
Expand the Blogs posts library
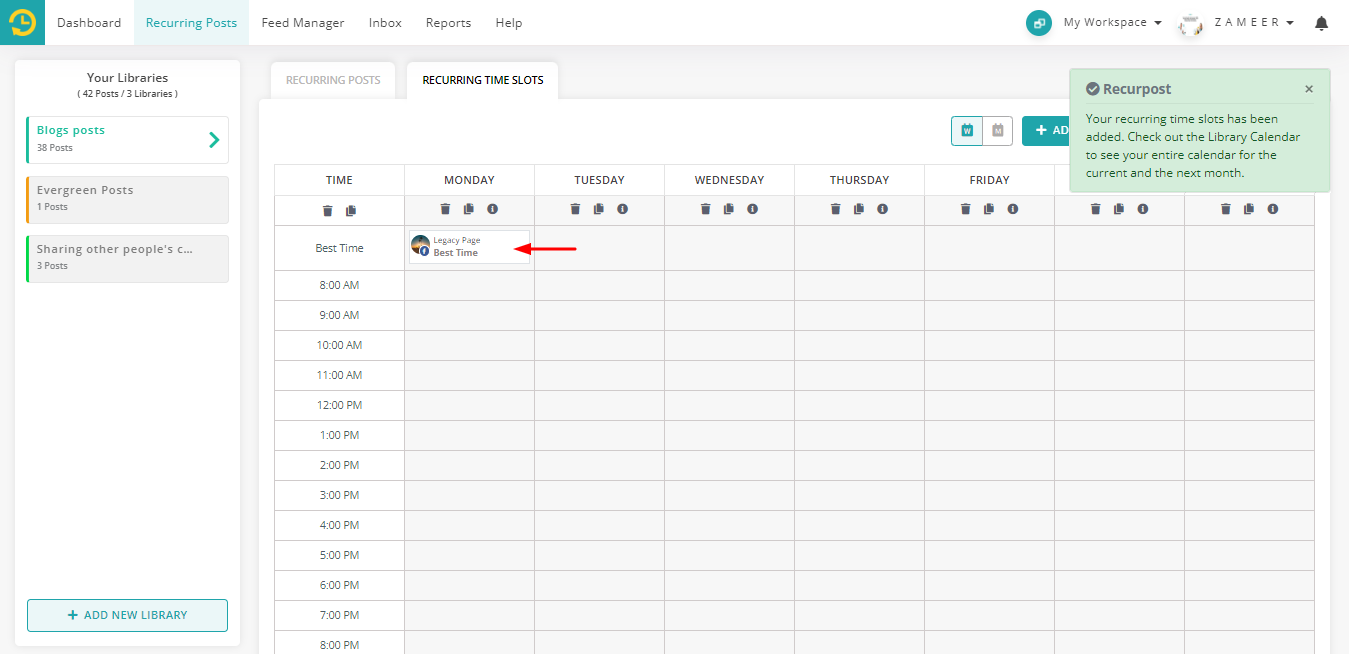(x=213, y=140)
